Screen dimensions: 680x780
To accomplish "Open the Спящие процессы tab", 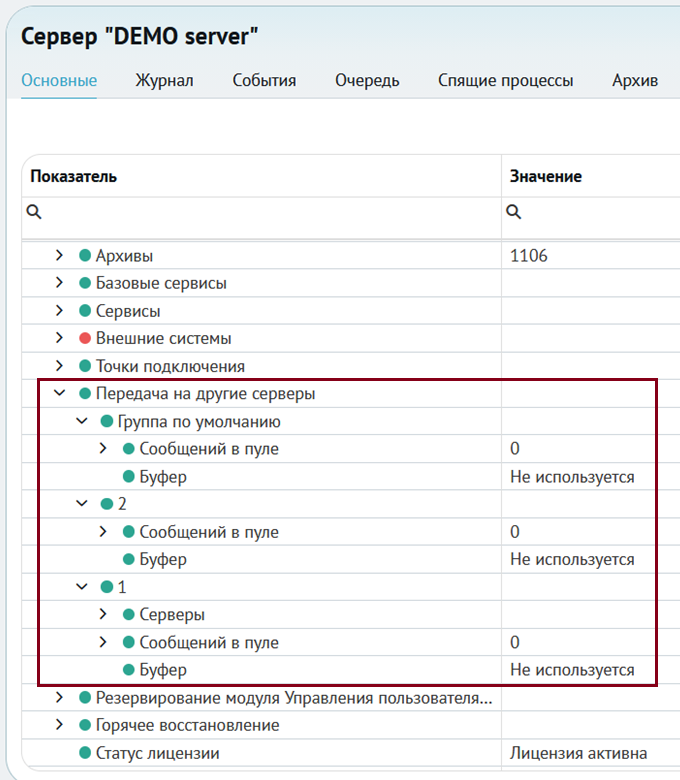I will [505, 81].
